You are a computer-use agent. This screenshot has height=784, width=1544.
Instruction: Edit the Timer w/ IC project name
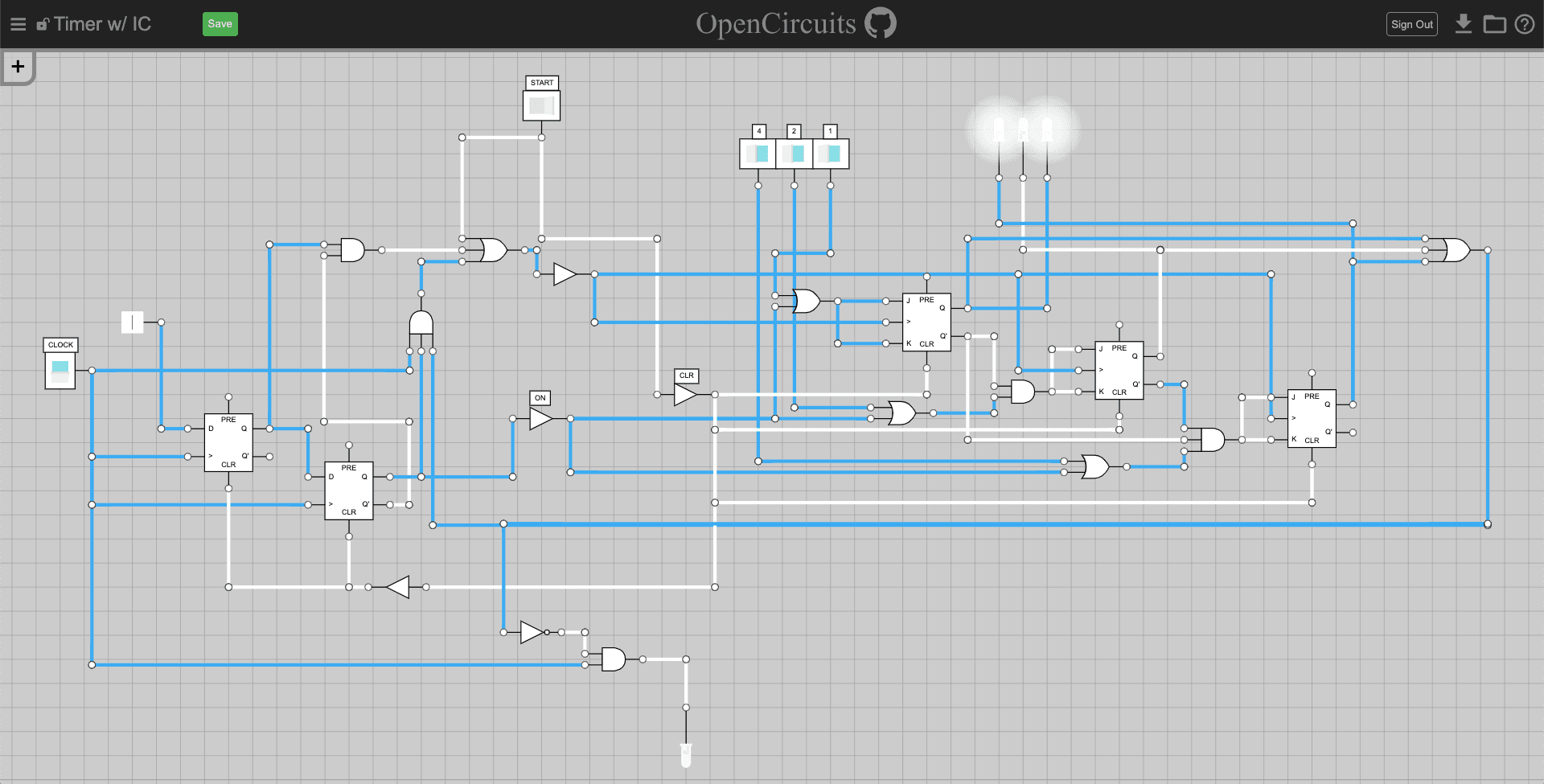102,24
